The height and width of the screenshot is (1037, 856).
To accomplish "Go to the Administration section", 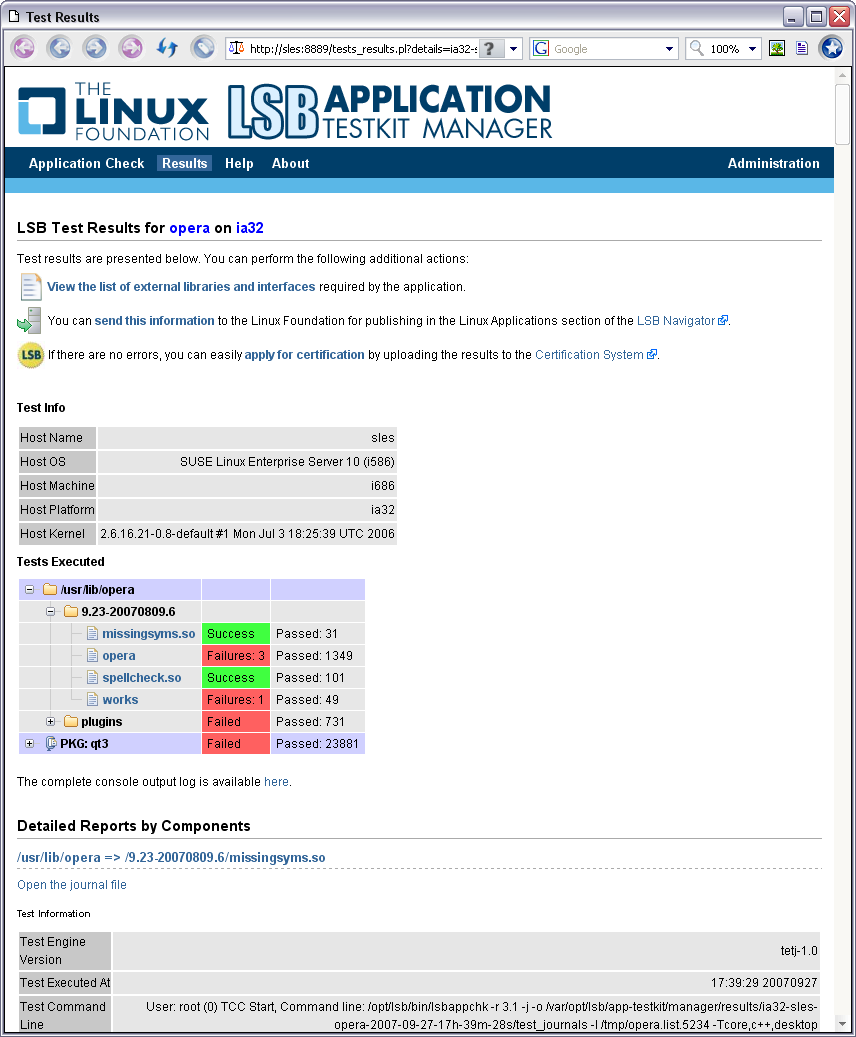I will (x=773, y=163).
